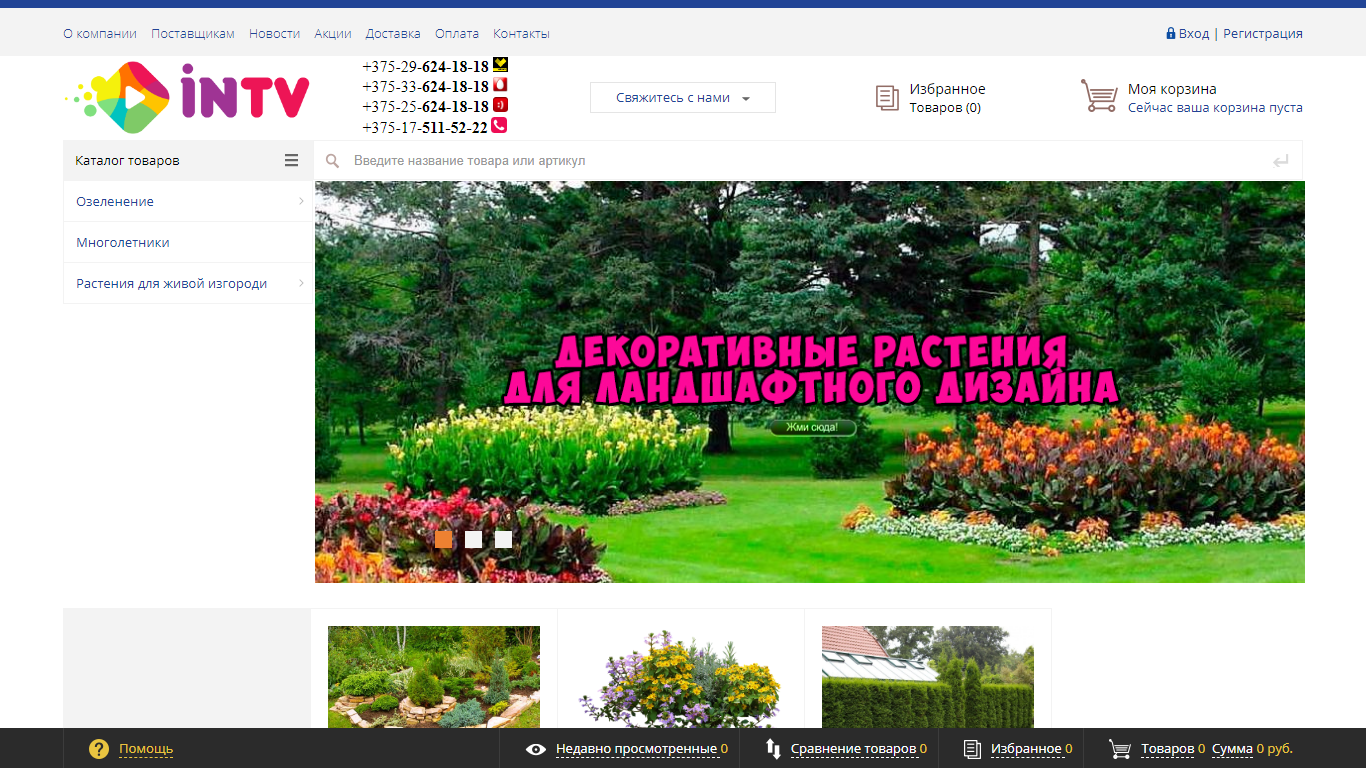
Task: Focus the product search input field
Action: coord(808,161)
